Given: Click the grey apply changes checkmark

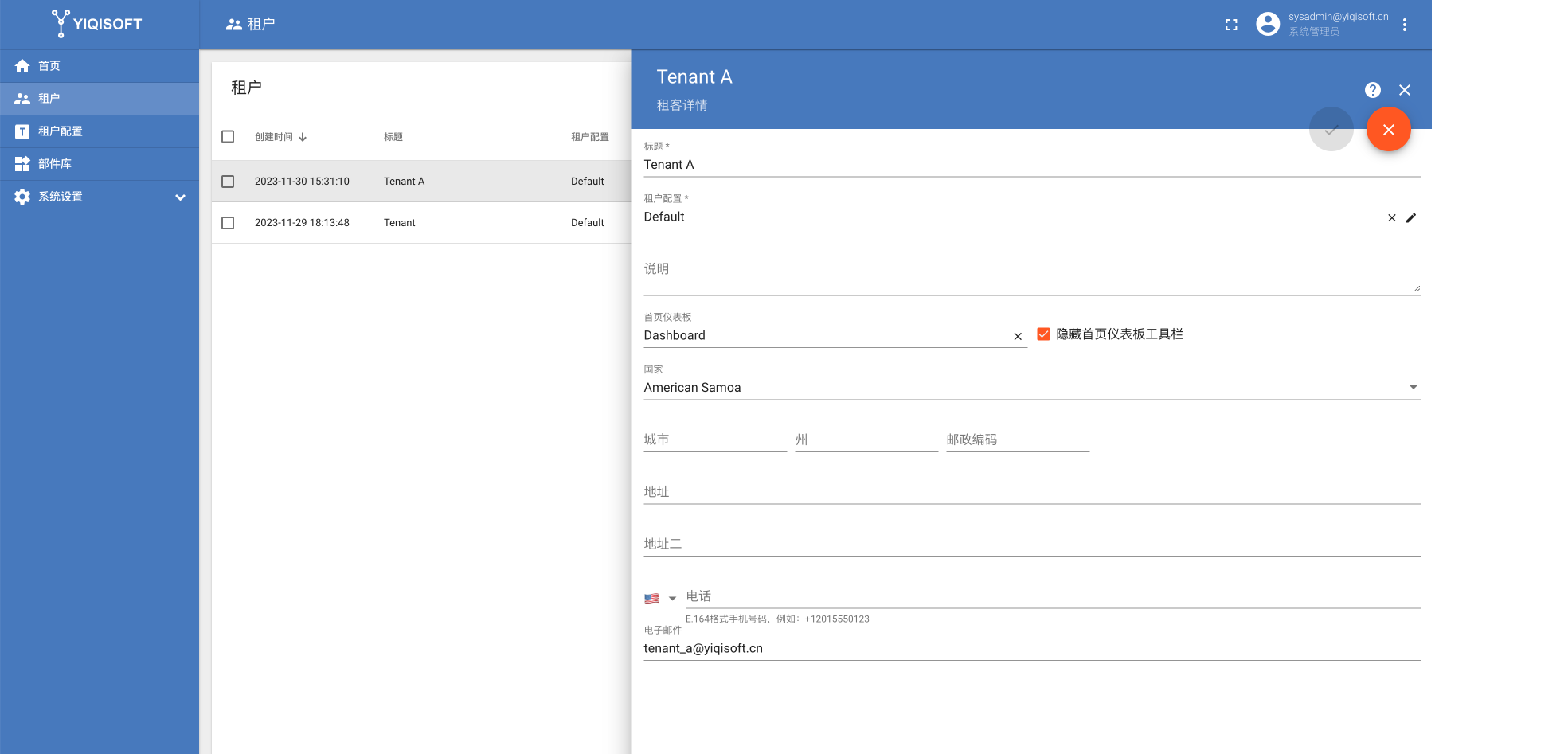Looking at the screenshot, I should click(1331, 130).
